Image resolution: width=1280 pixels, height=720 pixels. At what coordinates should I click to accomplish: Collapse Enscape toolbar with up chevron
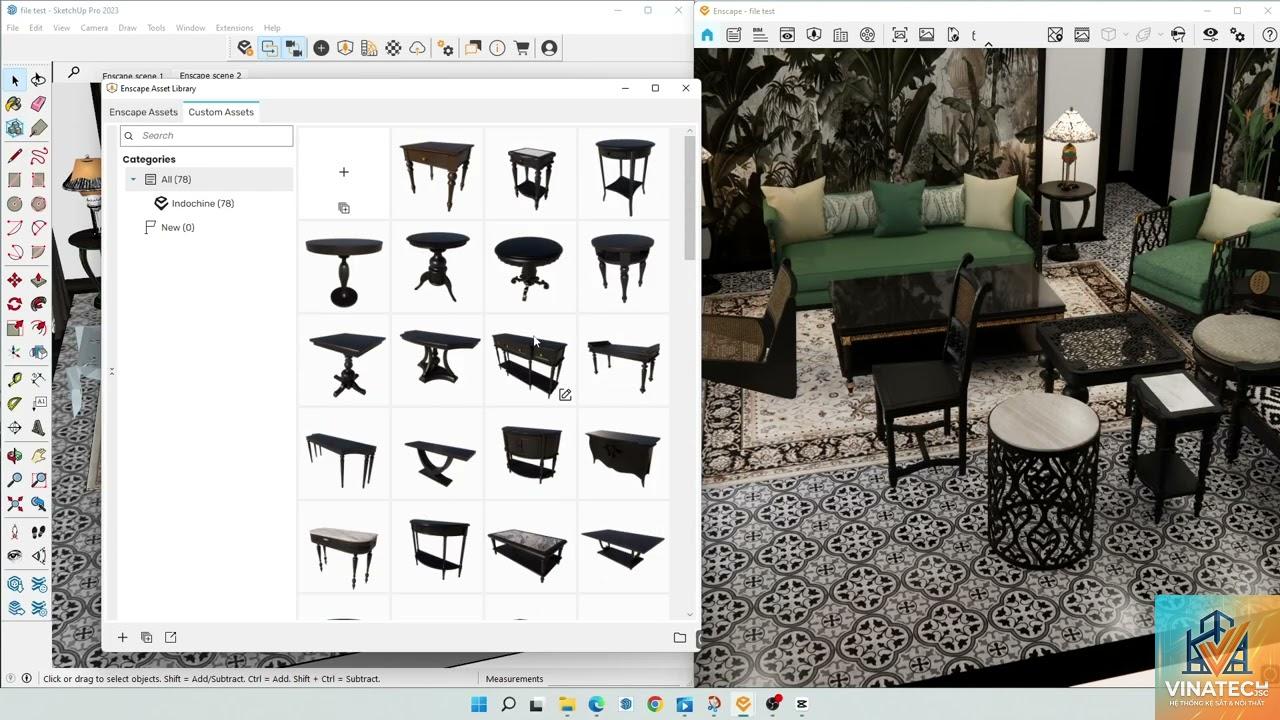[x=988, y=44]
